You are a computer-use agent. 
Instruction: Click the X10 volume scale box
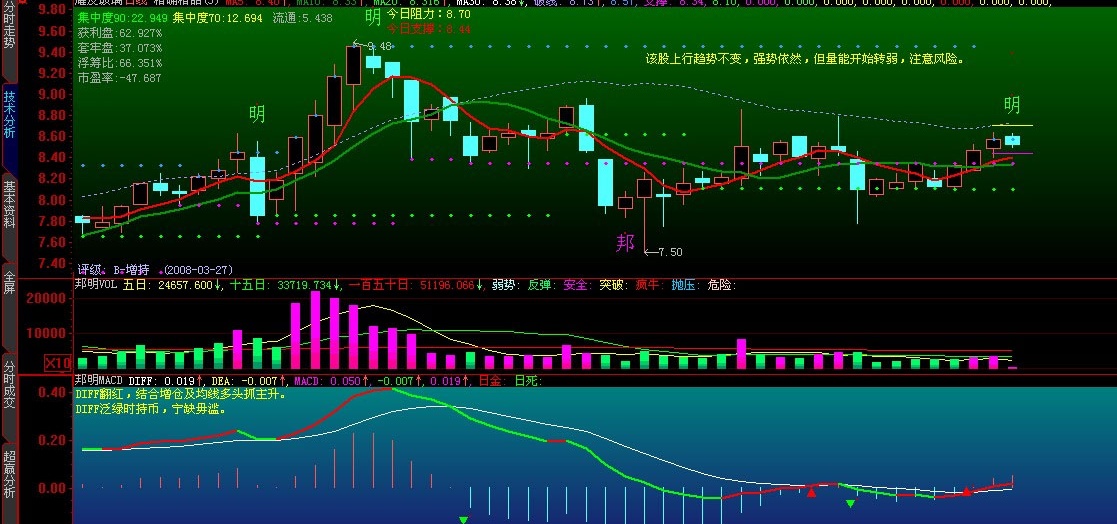[58, 362]
